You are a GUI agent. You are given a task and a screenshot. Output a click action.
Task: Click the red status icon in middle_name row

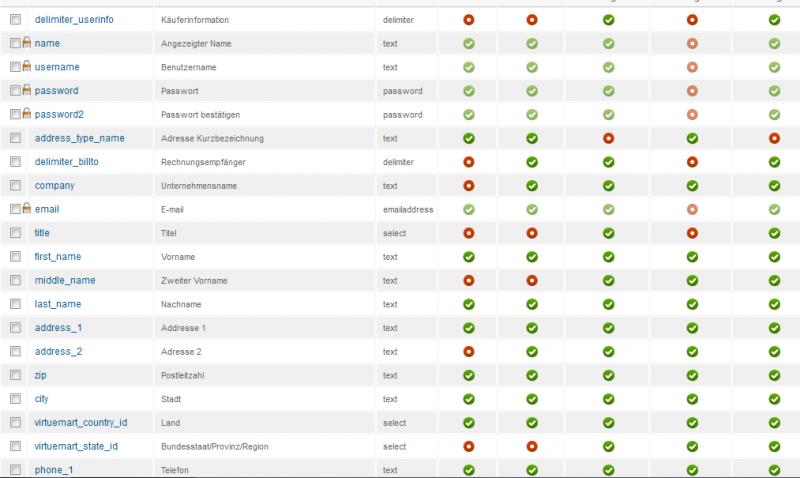(532, 280)
